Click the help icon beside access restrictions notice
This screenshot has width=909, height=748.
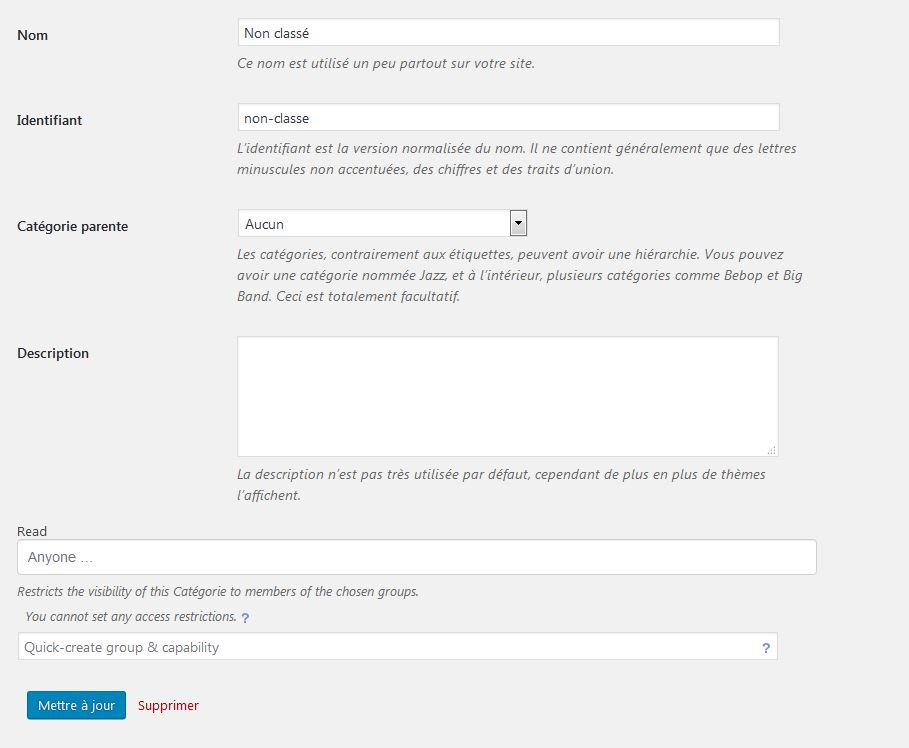(x=245, y=618)
